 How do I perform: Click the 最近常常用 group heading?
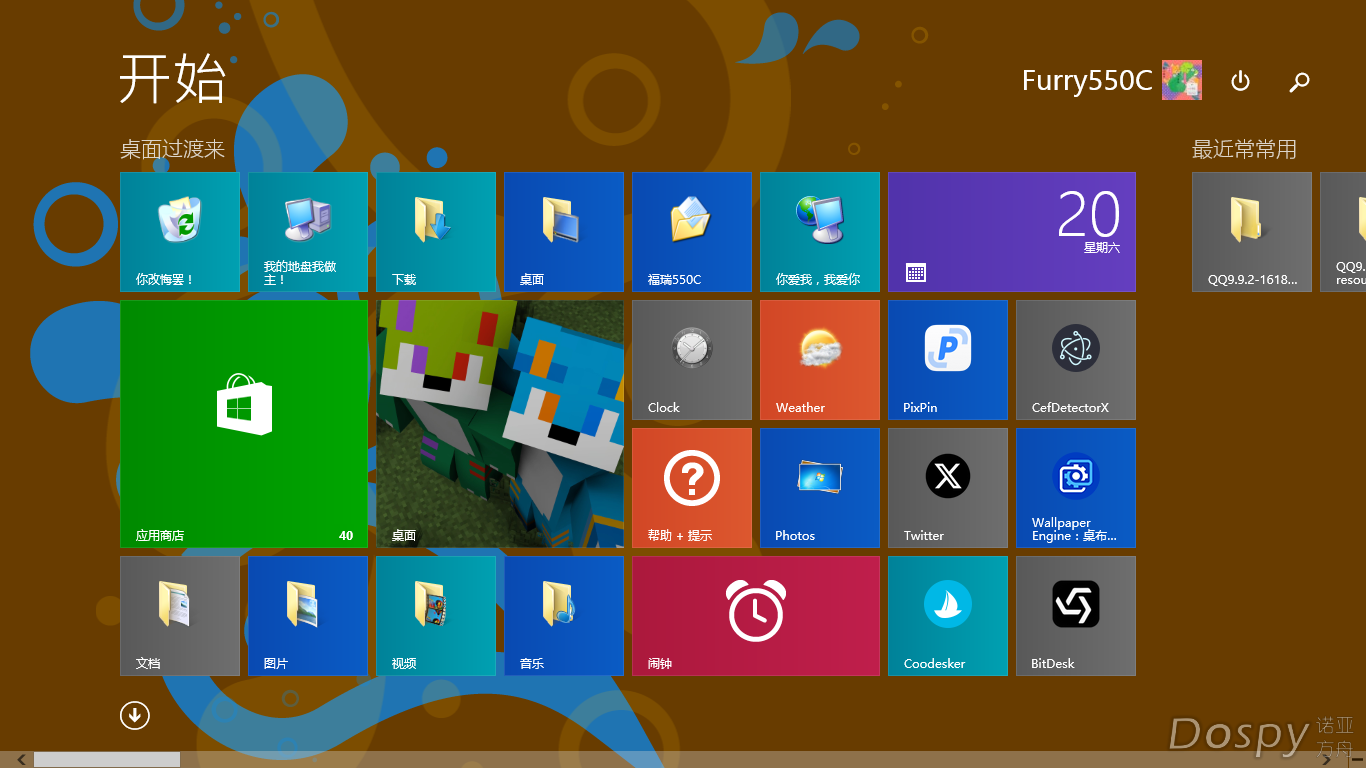[1244, 150]
